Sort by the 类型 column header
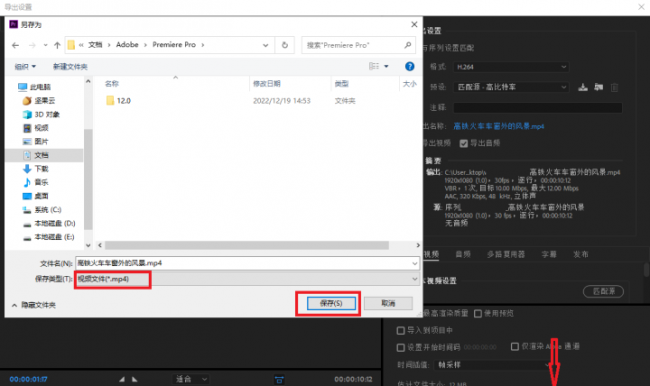650x386 pixels. coord(341,84)
